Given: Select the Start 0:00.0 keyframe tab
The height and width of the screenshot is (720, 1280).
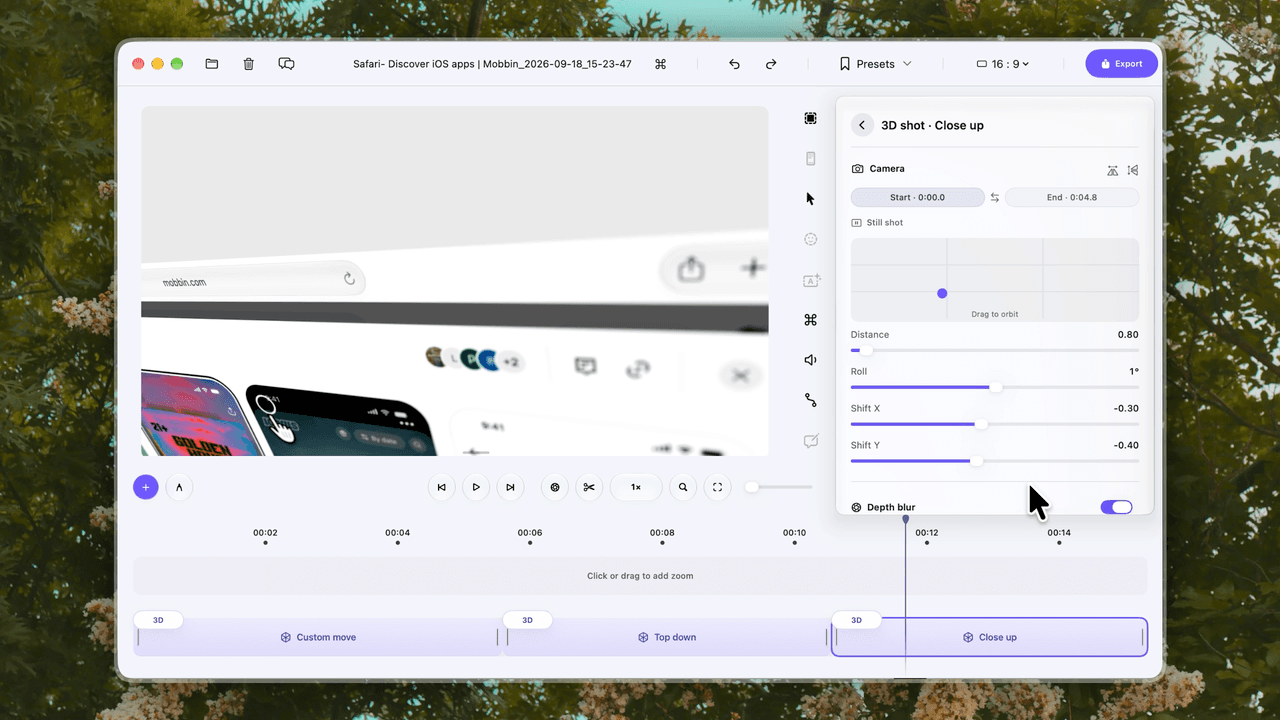Looking at the screenshot, I should coord(917,197).
